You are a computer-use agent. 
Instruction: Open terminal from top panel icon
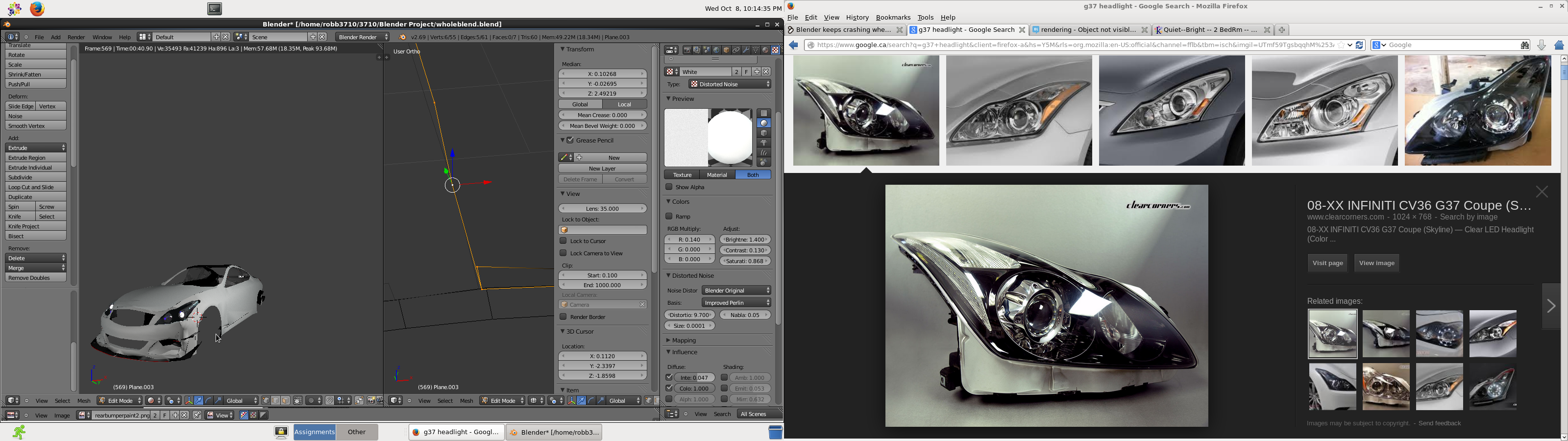pos(215,8)
